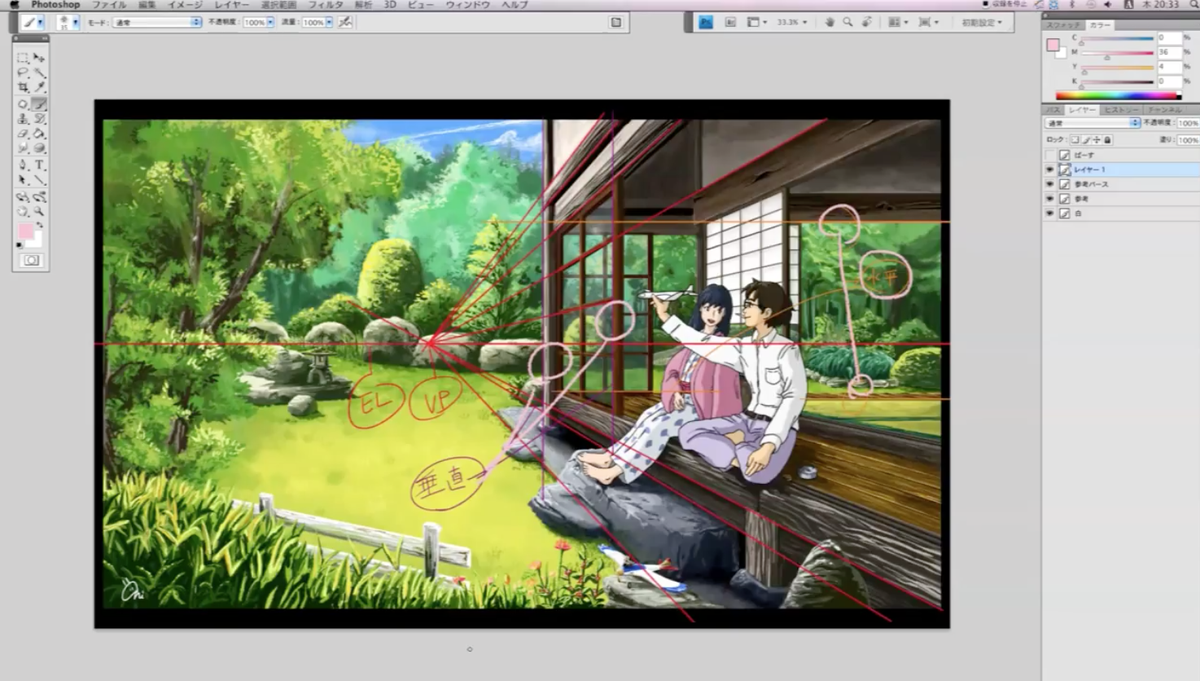The height and width of the screenshot is (681, 1200).
Task: Select the 3D Rotate tool
Action: 23,197
